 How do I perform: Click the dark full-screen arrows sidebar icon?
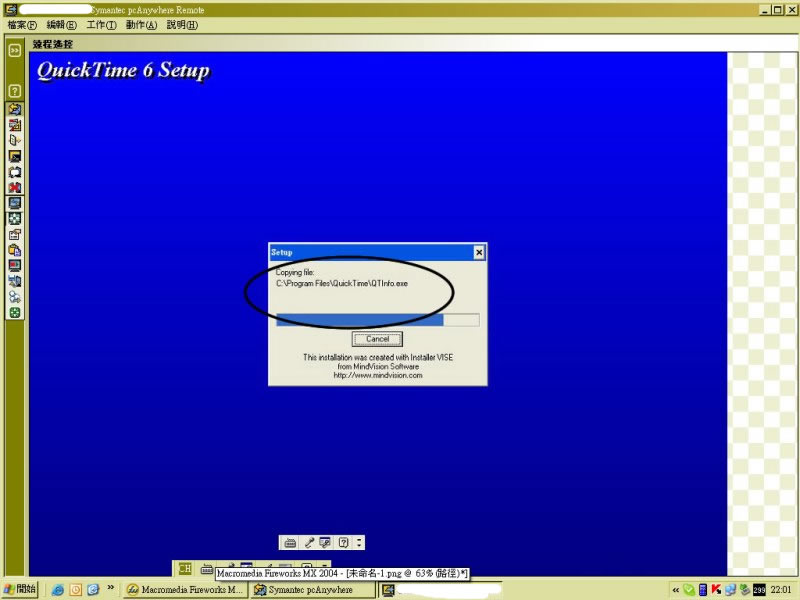tap(15, 219)
